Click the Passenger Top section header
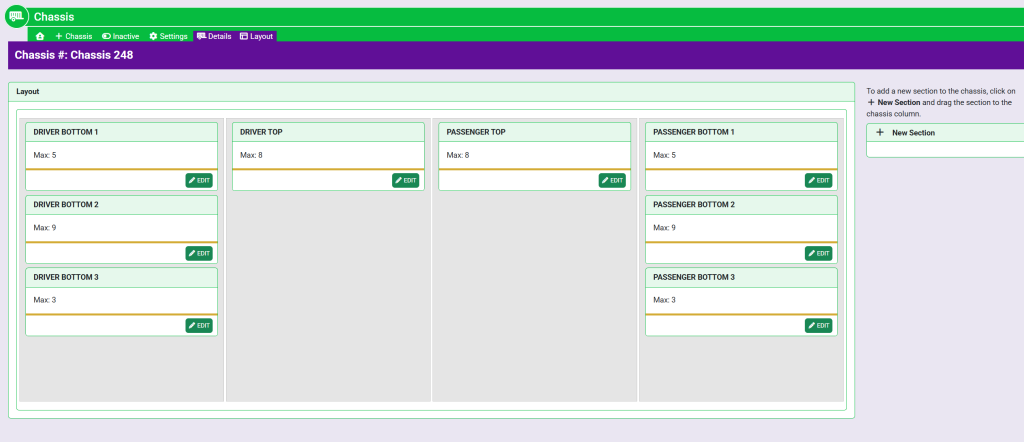The width and height of the screenshot is (1024, 442). [x=535, y=132]
